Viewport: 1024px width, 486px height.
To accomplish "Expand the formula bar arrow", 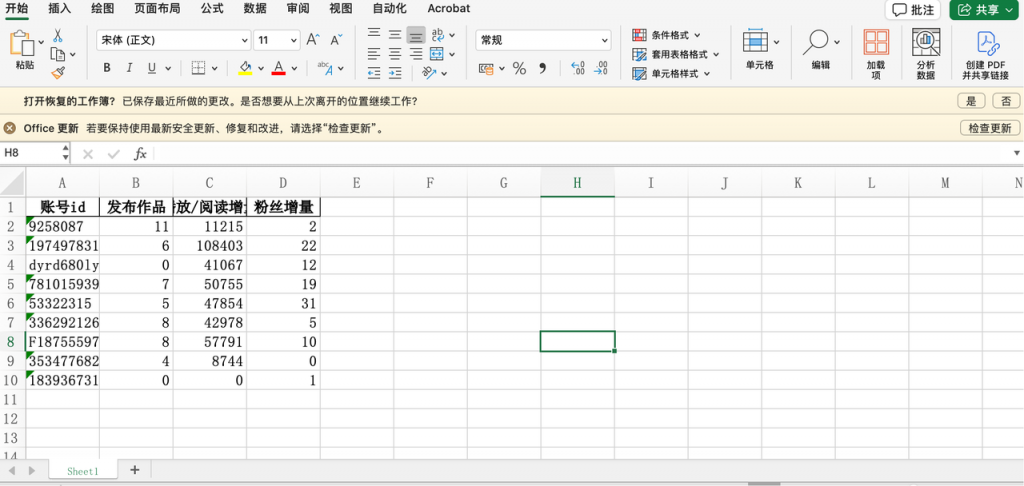I will pyautogui.click(x=1016, y=154).
